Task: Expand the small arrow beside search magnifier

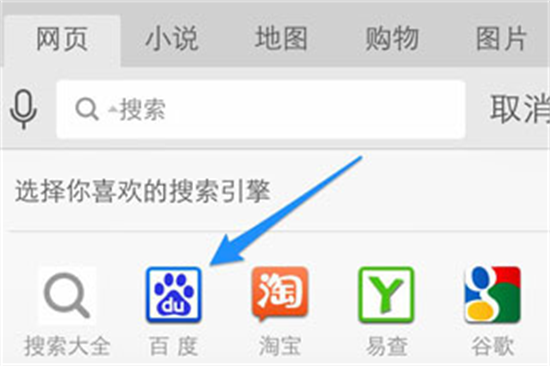Action: point(113,109)
